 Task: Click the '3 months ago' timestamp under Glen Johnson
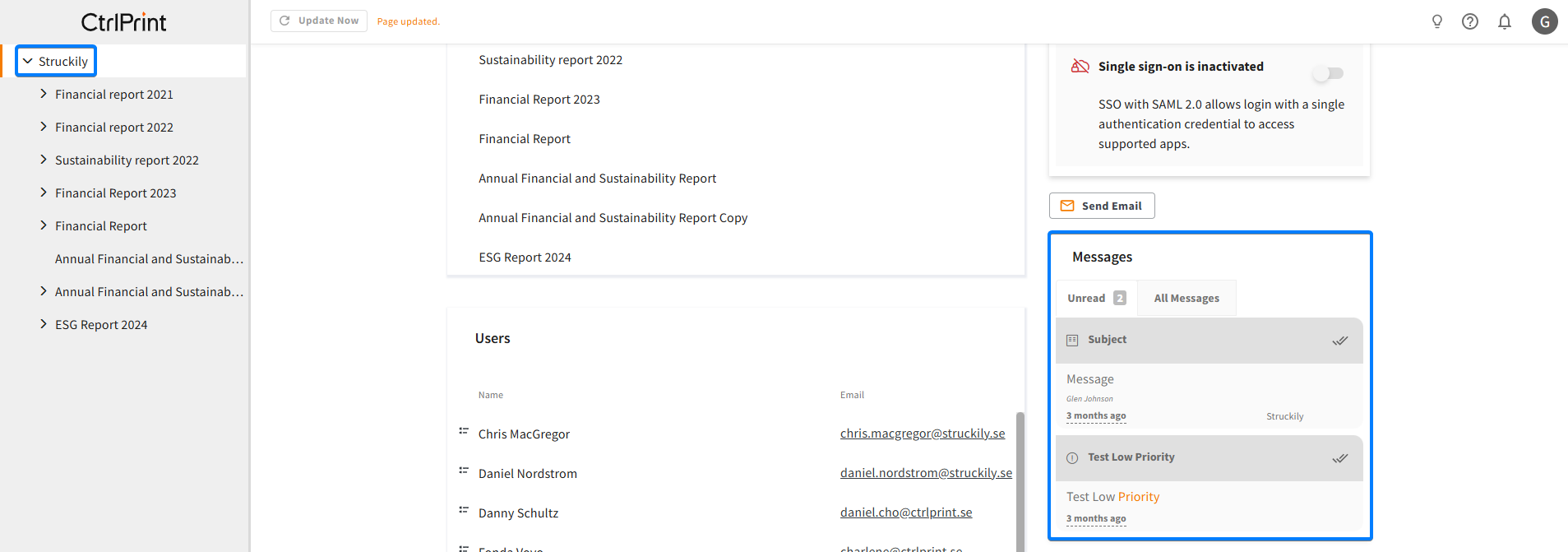click(x=1096, y=416)
